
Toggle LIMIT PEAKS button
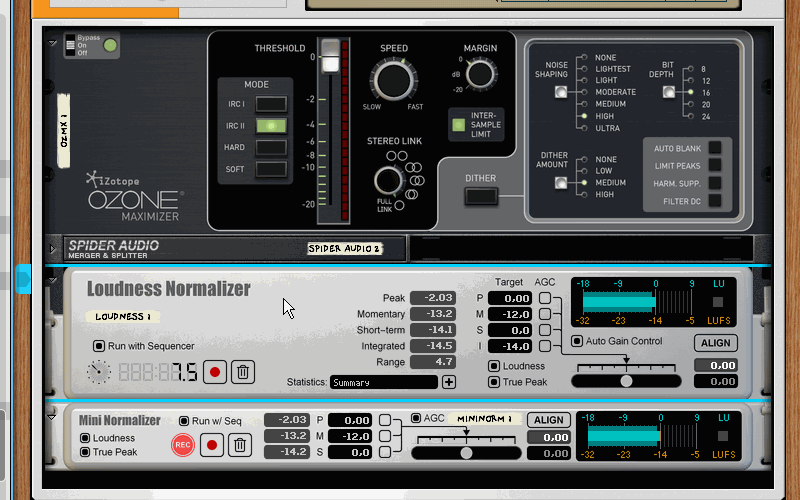[x=715, y=165]
